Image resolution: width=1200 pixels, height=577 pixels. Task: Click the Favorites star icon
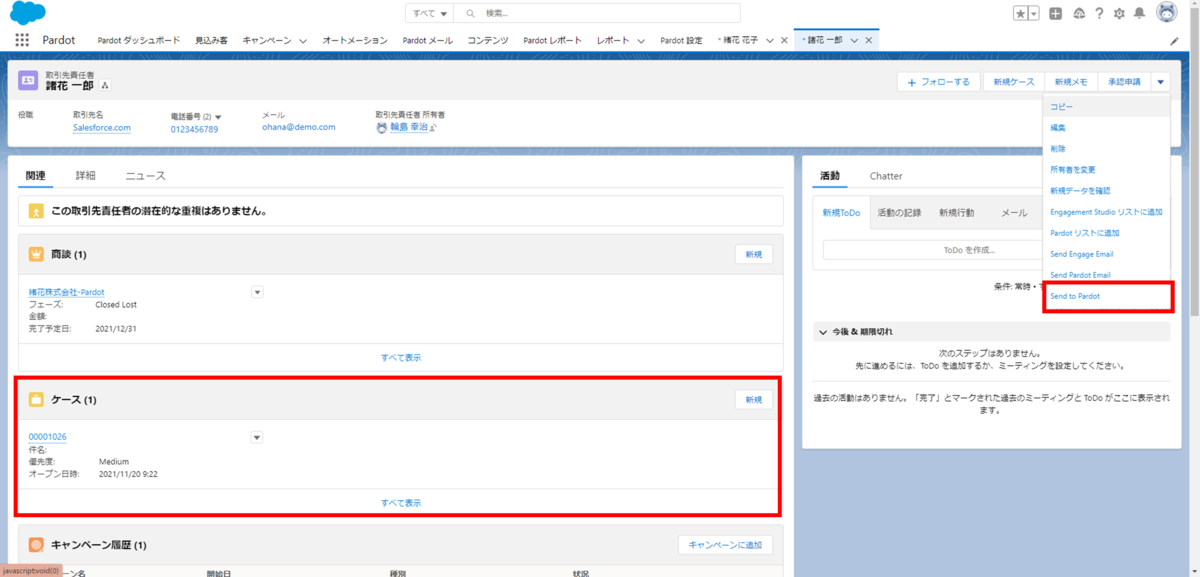[1020, 13]
